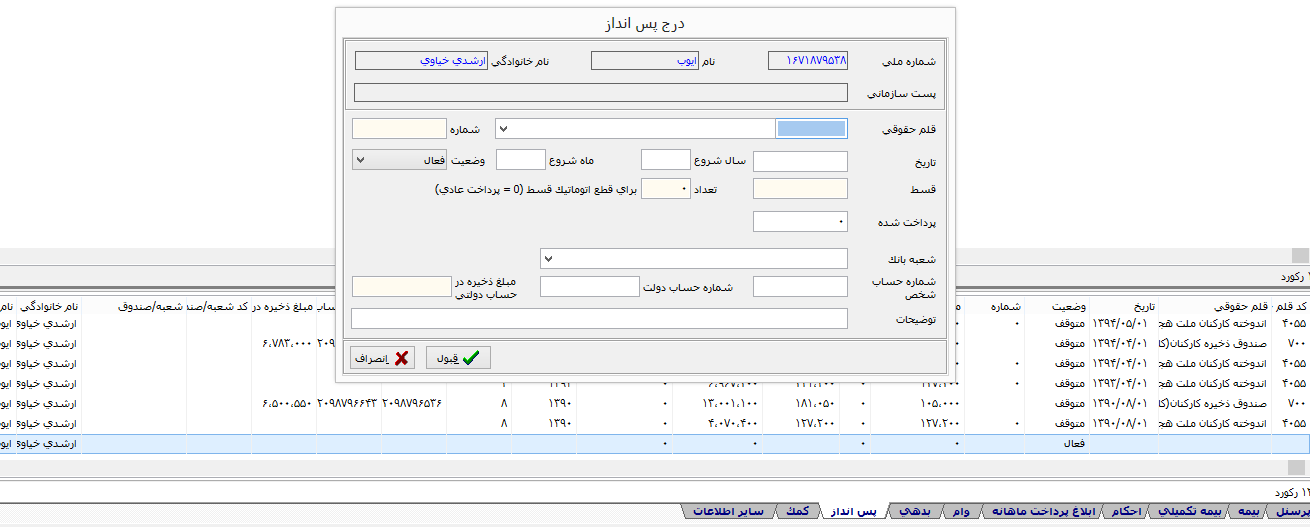The height and width of the screenshot is (527, 1310).
Task: Click the قسط installment amount field
Action: 800,189
